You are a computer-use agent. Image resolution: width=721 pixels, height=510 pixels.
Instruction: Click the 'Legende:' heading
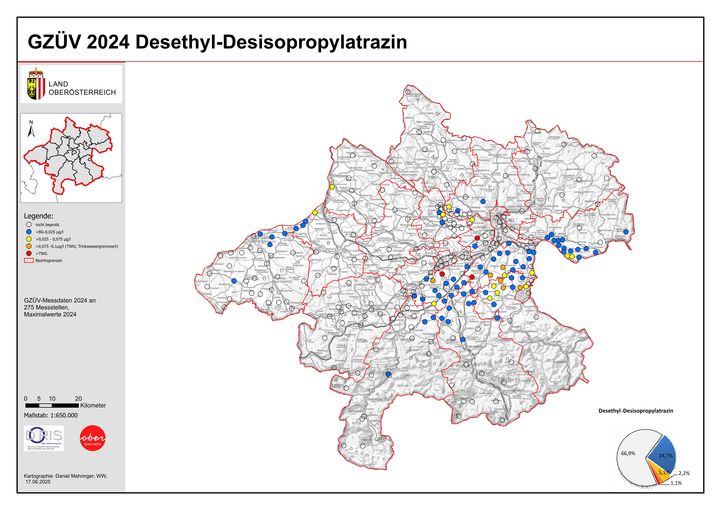pos(37,216)
